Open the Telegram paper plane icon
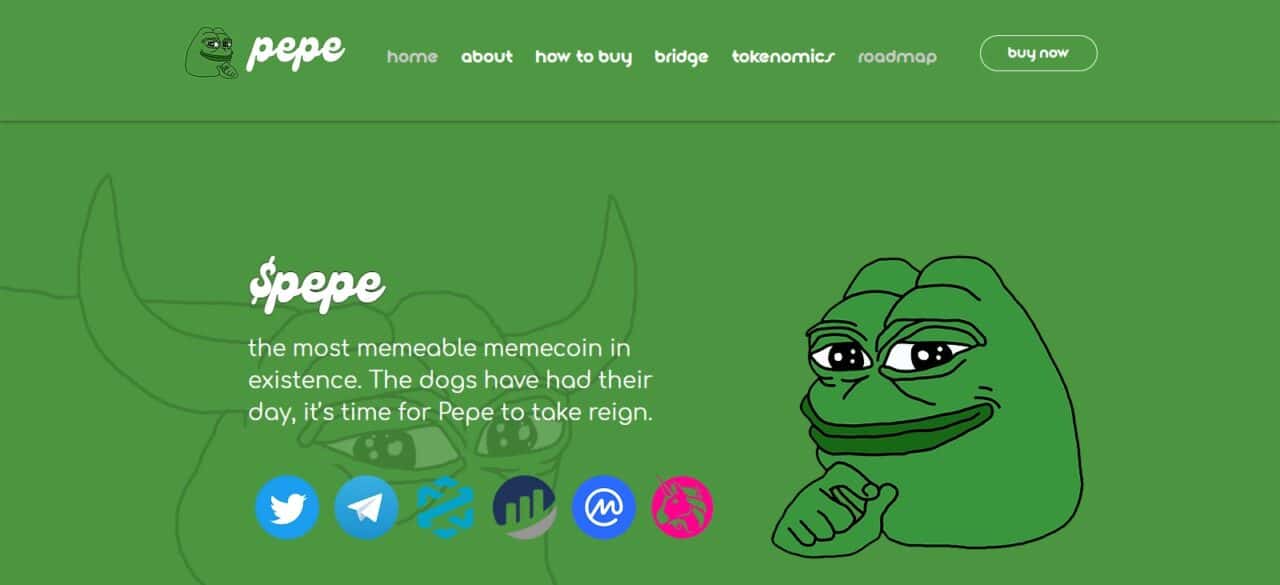This screenshot has width=1280, height=585. [366, 507]
